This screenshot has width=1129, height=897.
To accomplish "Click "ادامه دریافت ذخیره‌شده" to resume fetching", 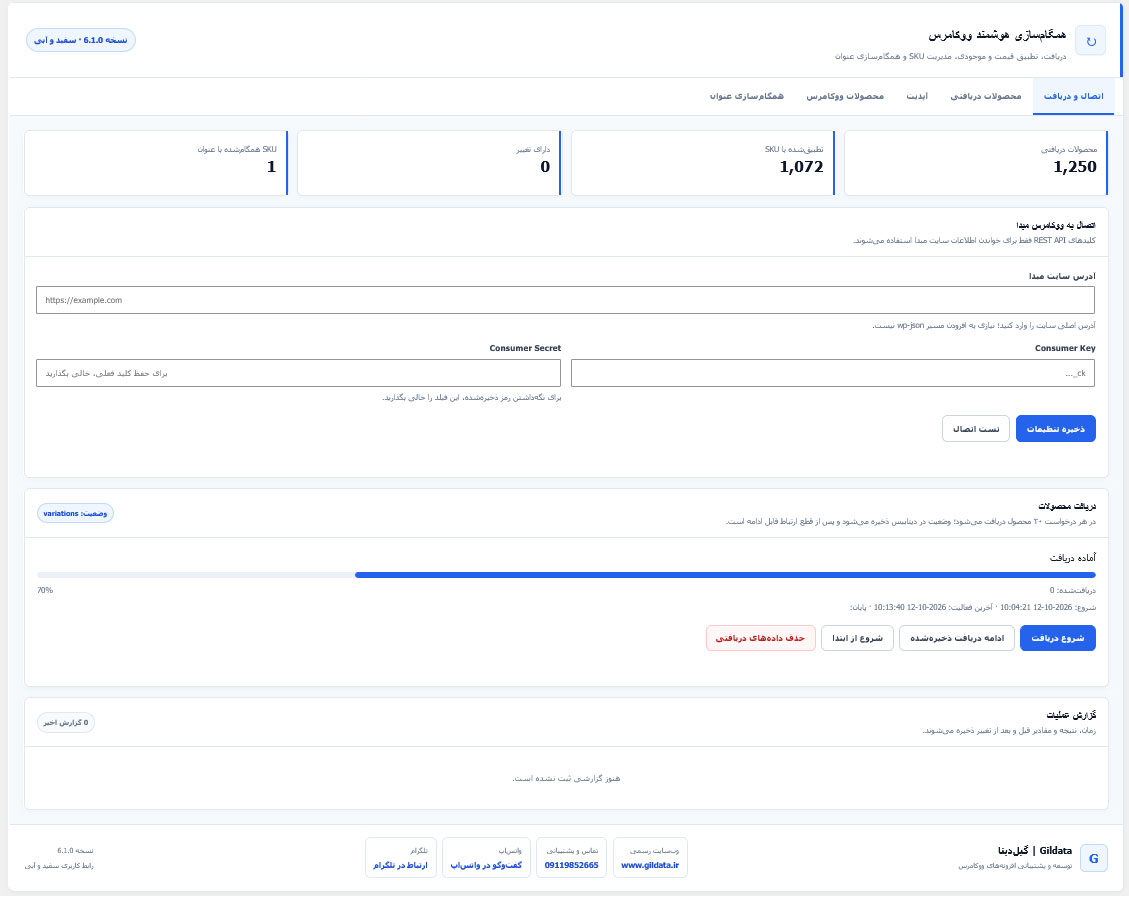I will [957, 639].
